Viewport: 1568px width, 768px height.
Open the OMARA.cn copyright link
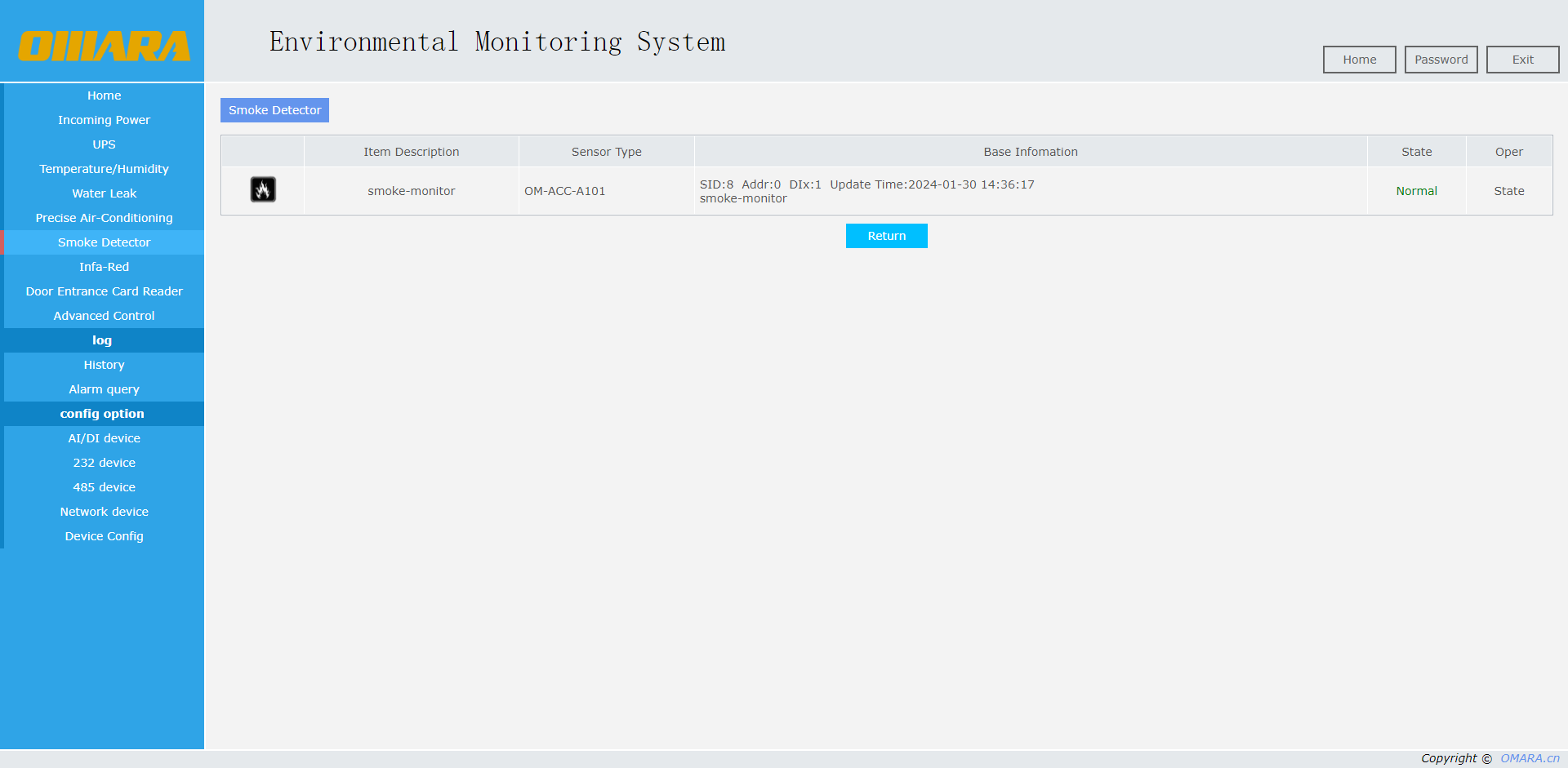point(1530,758)
